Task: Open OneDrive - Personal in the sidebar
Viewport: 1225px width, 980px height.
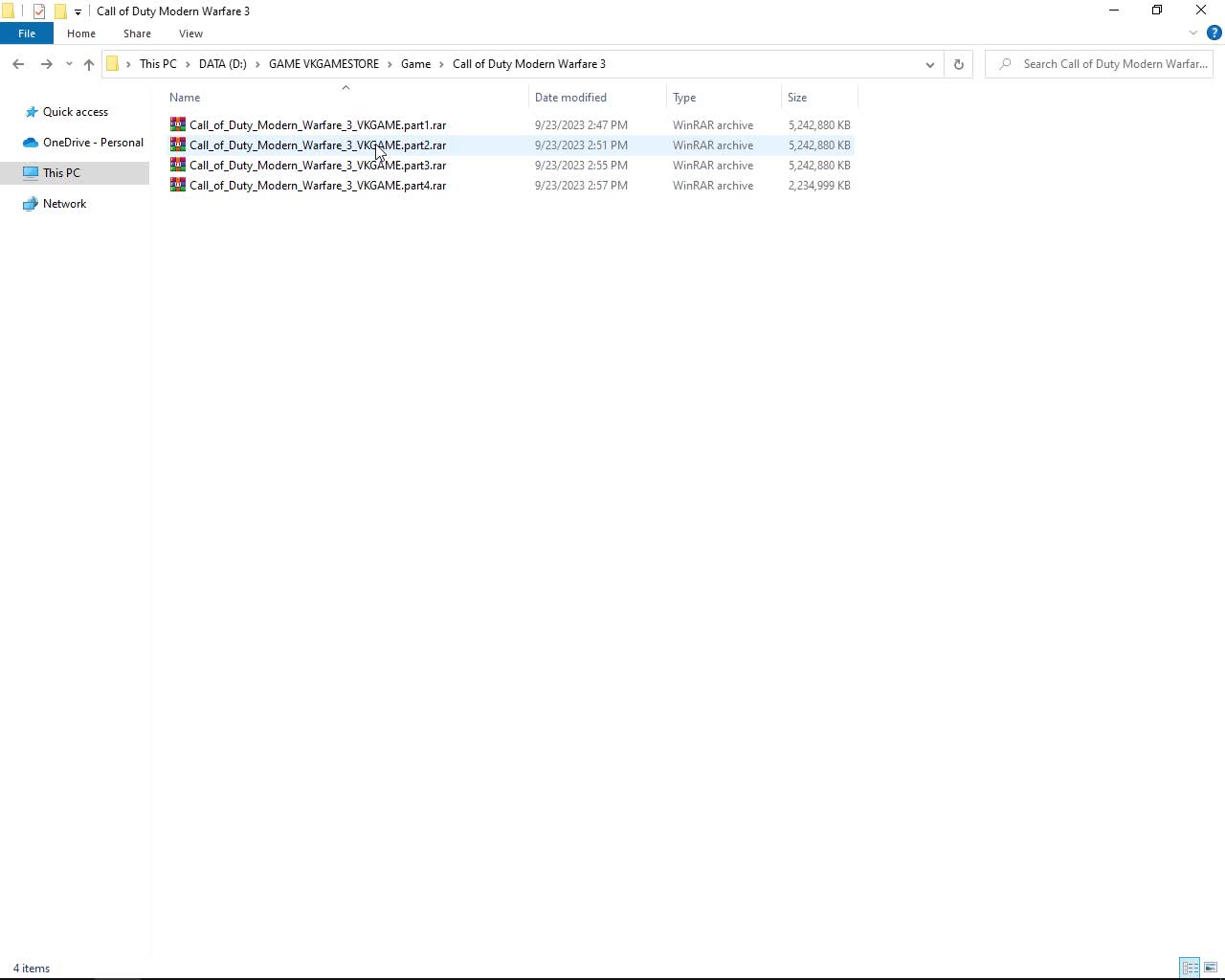Action: (x=92, y=142)
